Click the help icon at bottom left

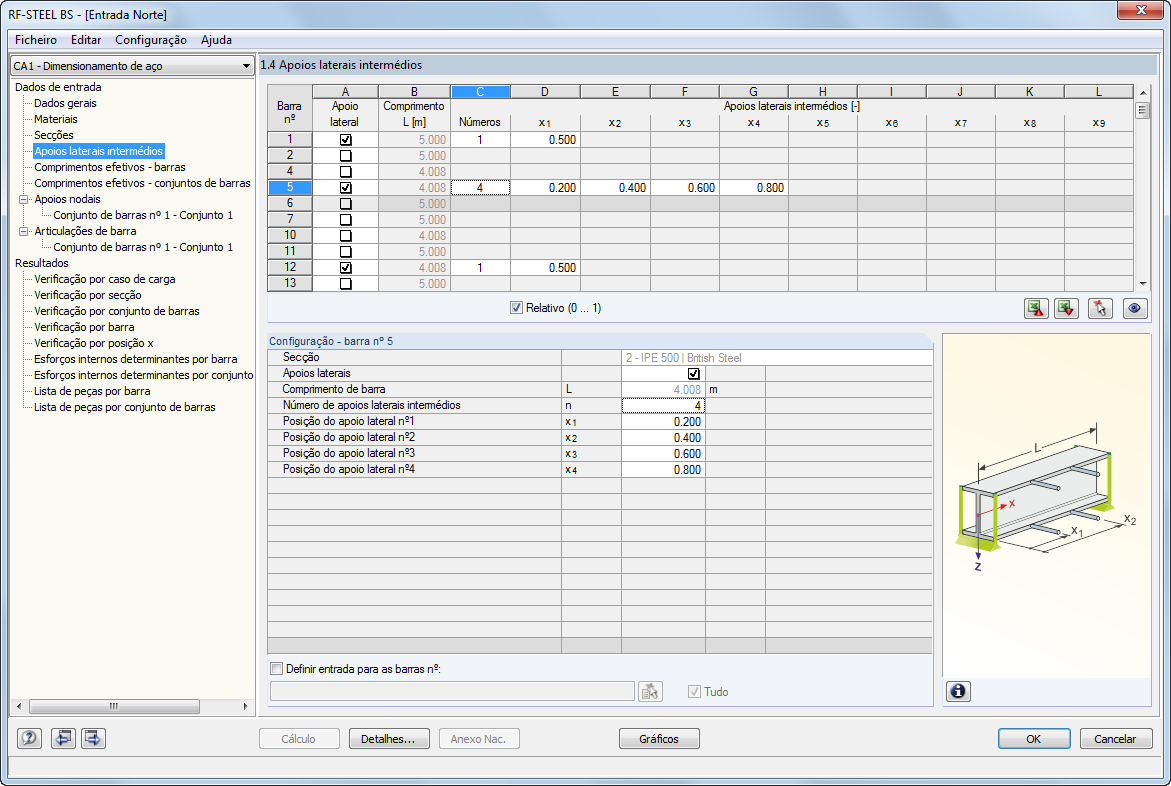(29, 738)
